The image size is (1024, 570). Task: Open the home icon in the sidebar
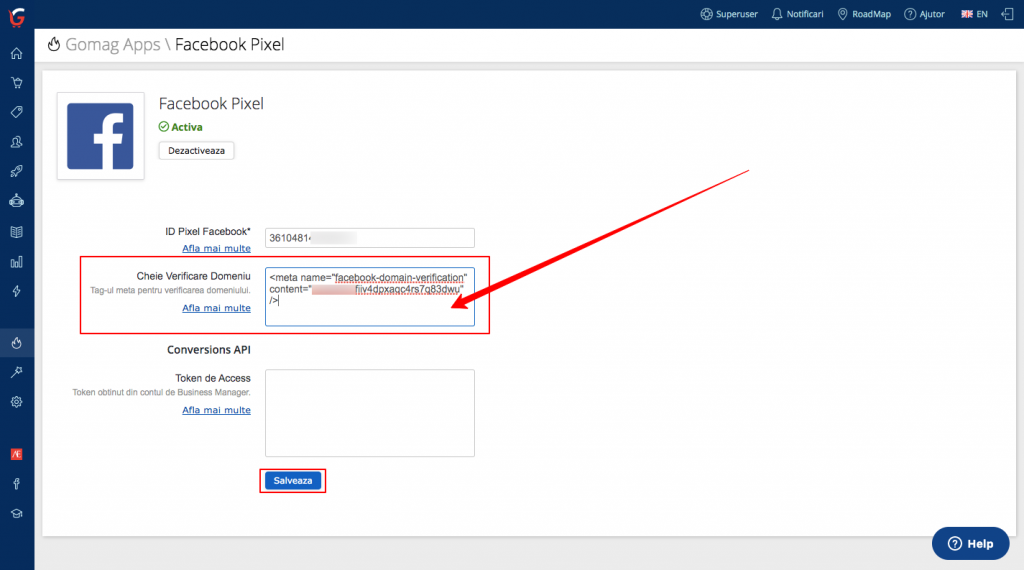(17, 54)
